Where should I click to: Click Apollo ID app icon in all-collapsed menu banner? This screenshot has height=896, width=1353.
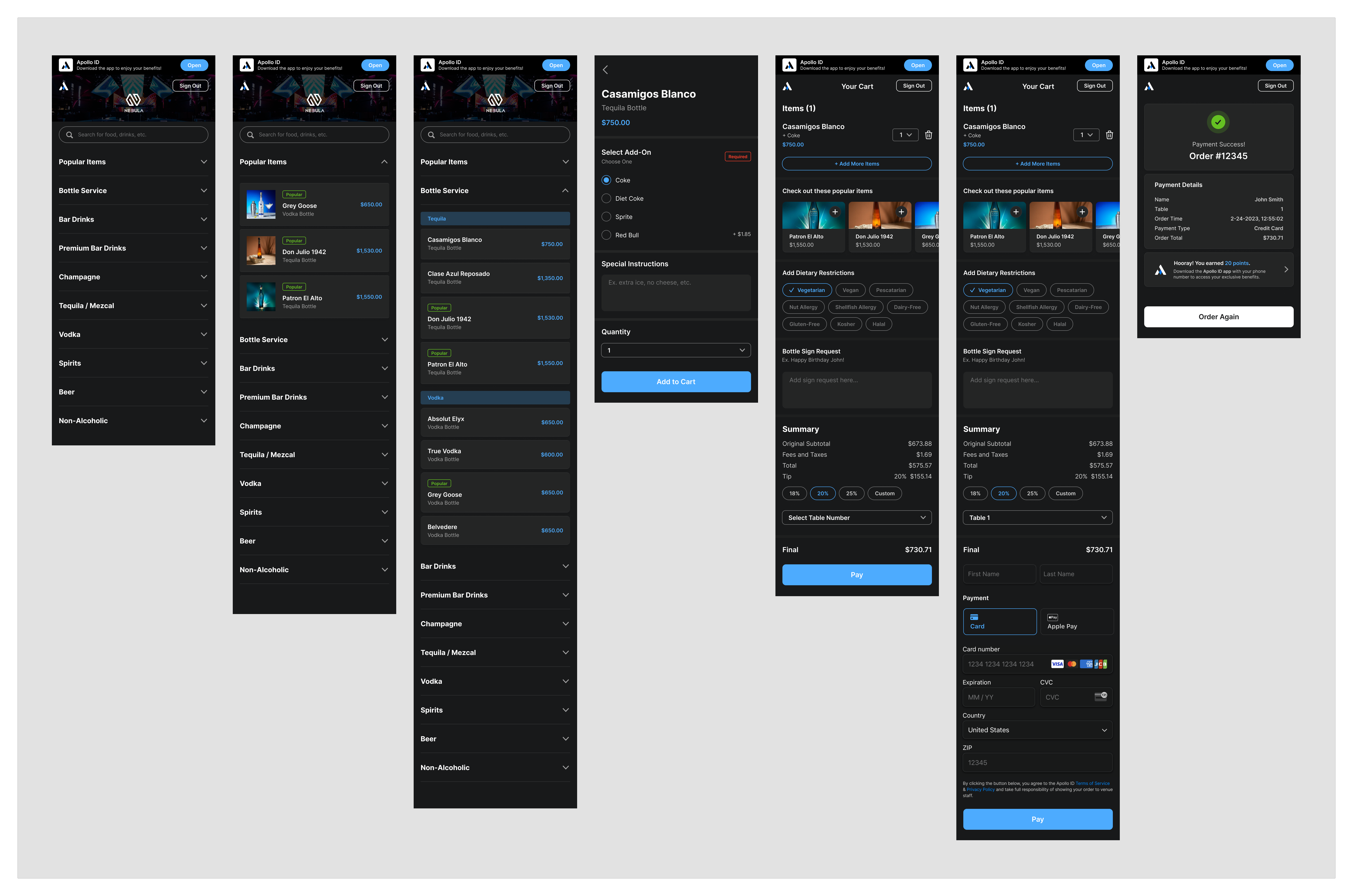coord(66,65)
